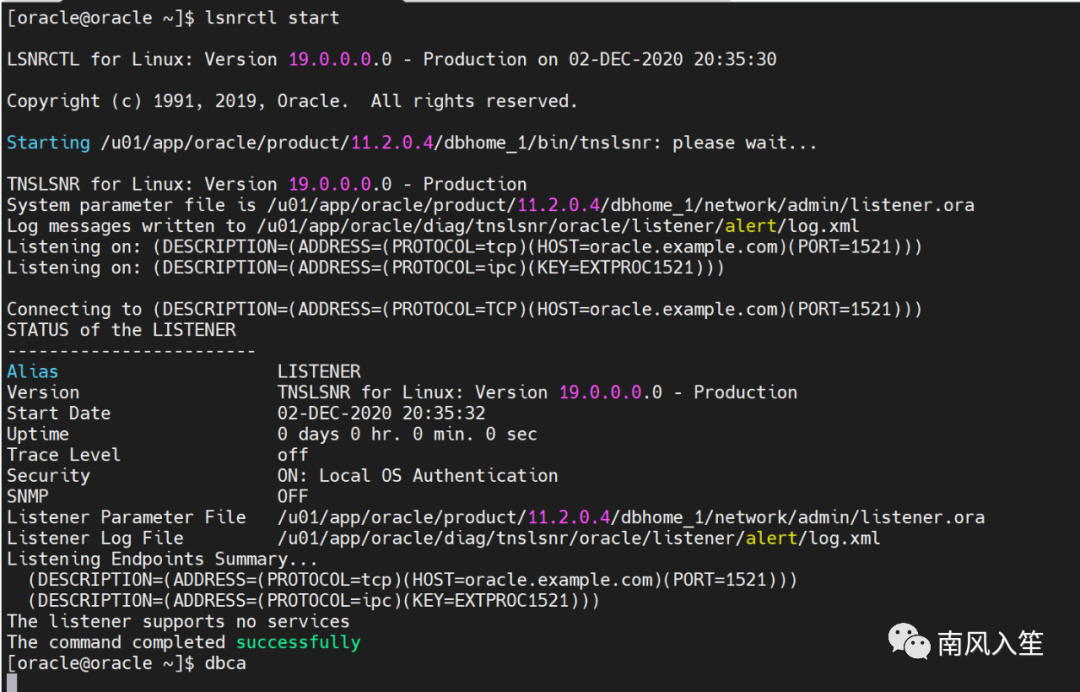1080x692 pixels.
Task: Click 'STATUS of the LISTENER' heading
Action: (x=121, y=330)
